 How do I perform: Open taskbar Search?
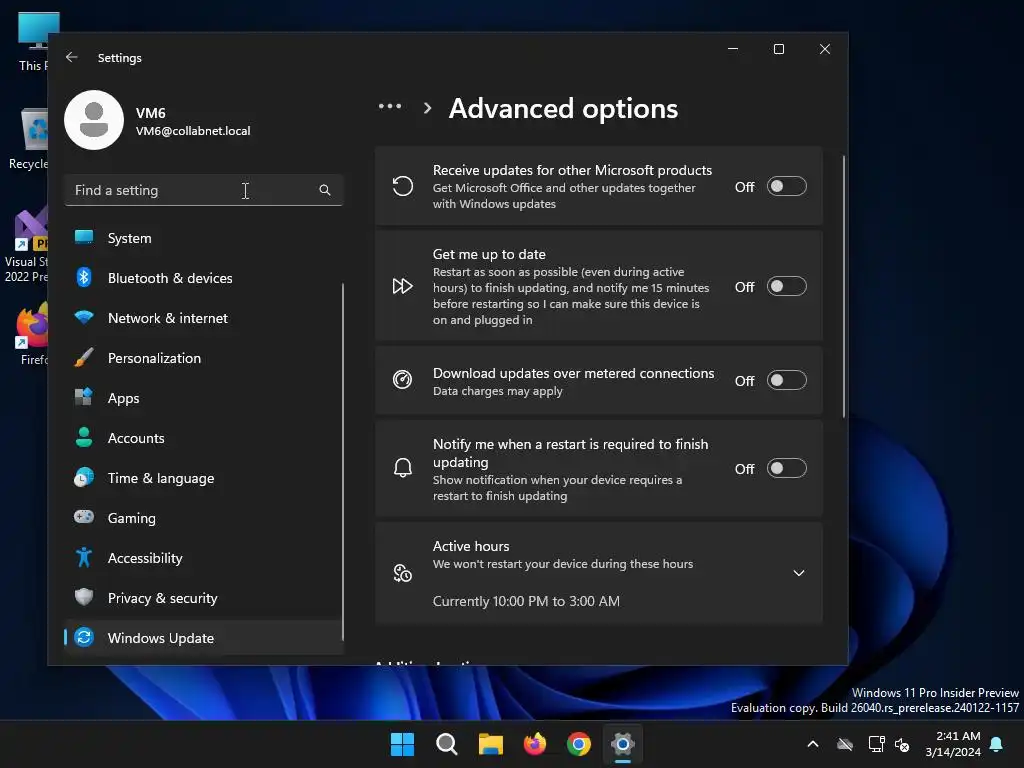[447, 744]
